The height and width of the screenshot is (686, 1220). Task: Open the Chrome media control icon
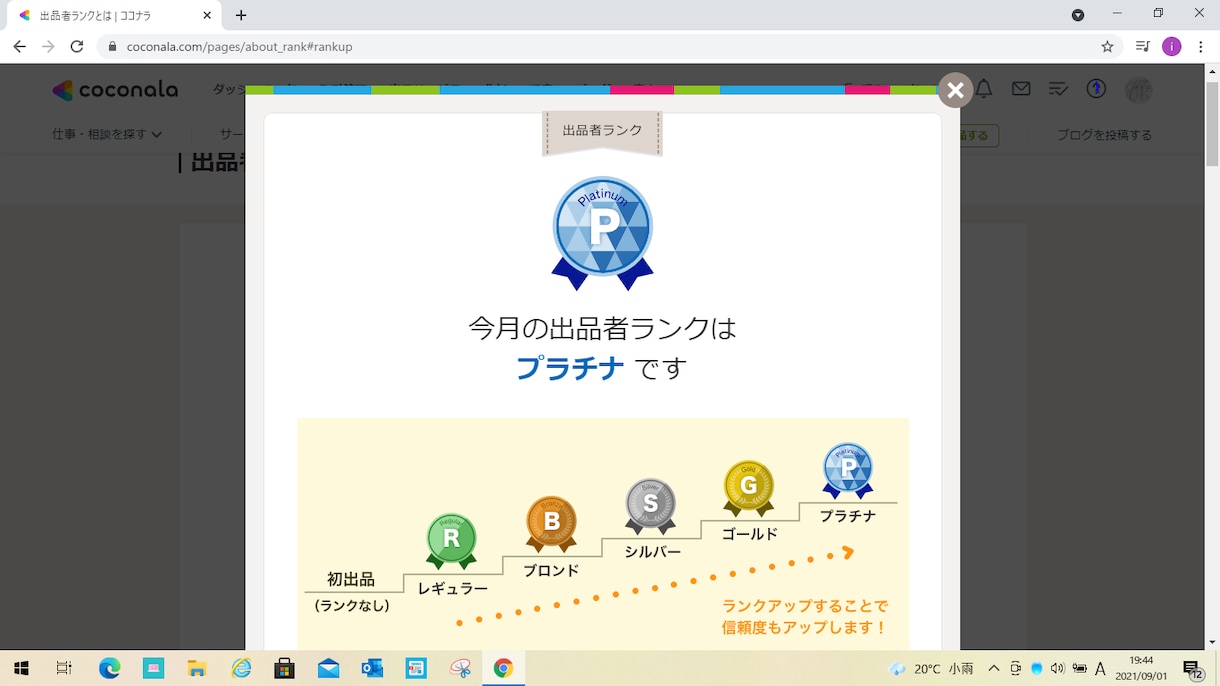coord(1143,46)
